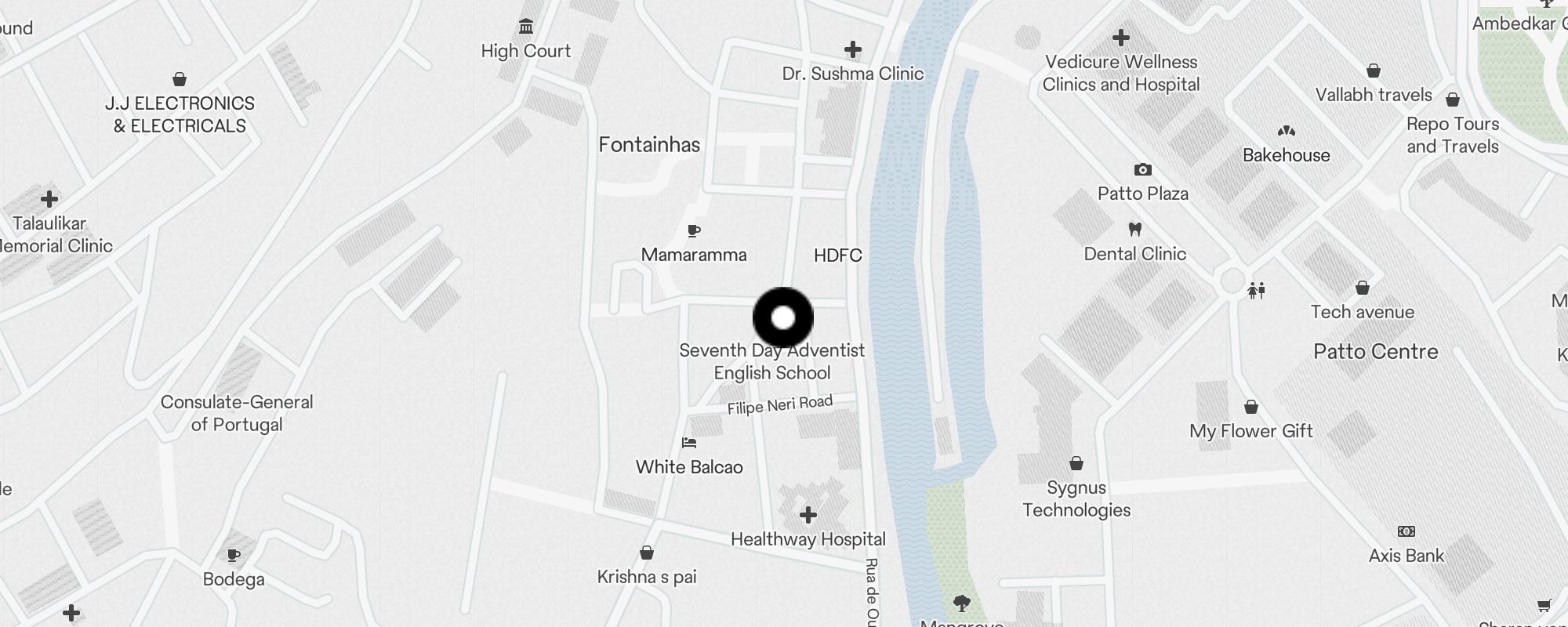Click the black circular location marker

pos(783,317)
